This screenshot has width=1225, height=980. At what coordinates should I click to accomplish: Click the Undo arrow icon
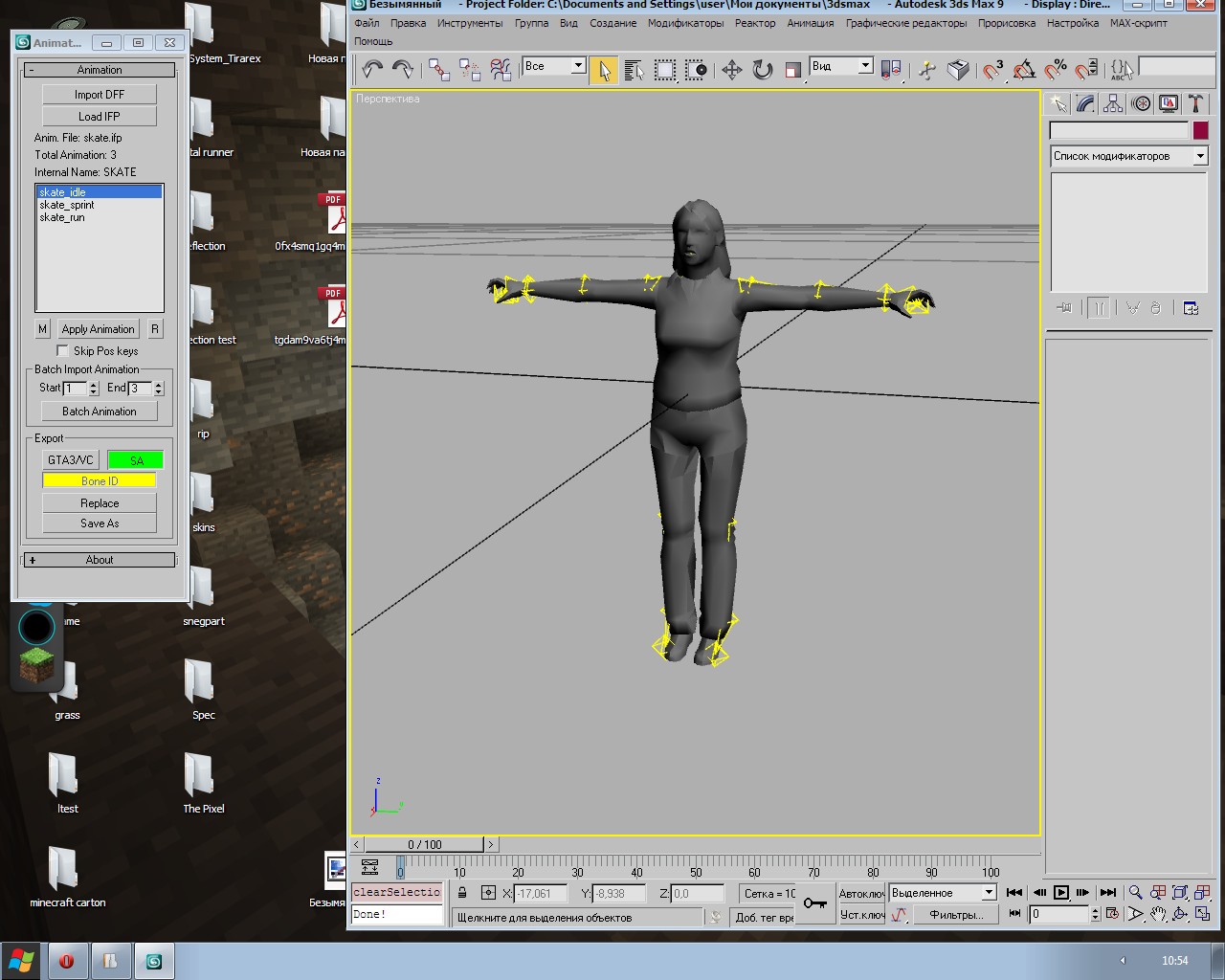pos(372,69)
